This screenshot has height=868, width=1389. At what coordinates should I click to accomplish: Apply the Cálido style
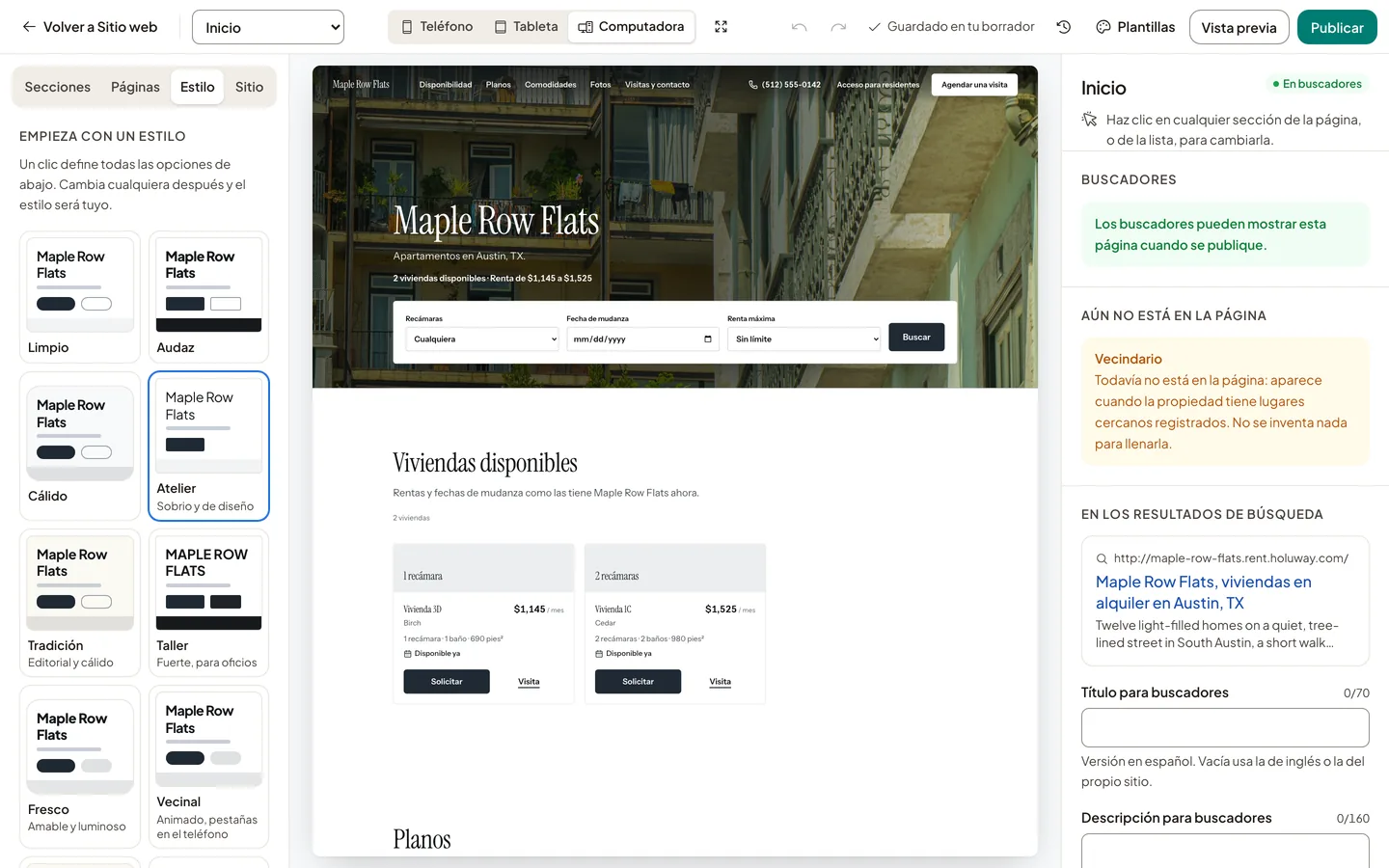pyautogui.click(x=80, y=446)
